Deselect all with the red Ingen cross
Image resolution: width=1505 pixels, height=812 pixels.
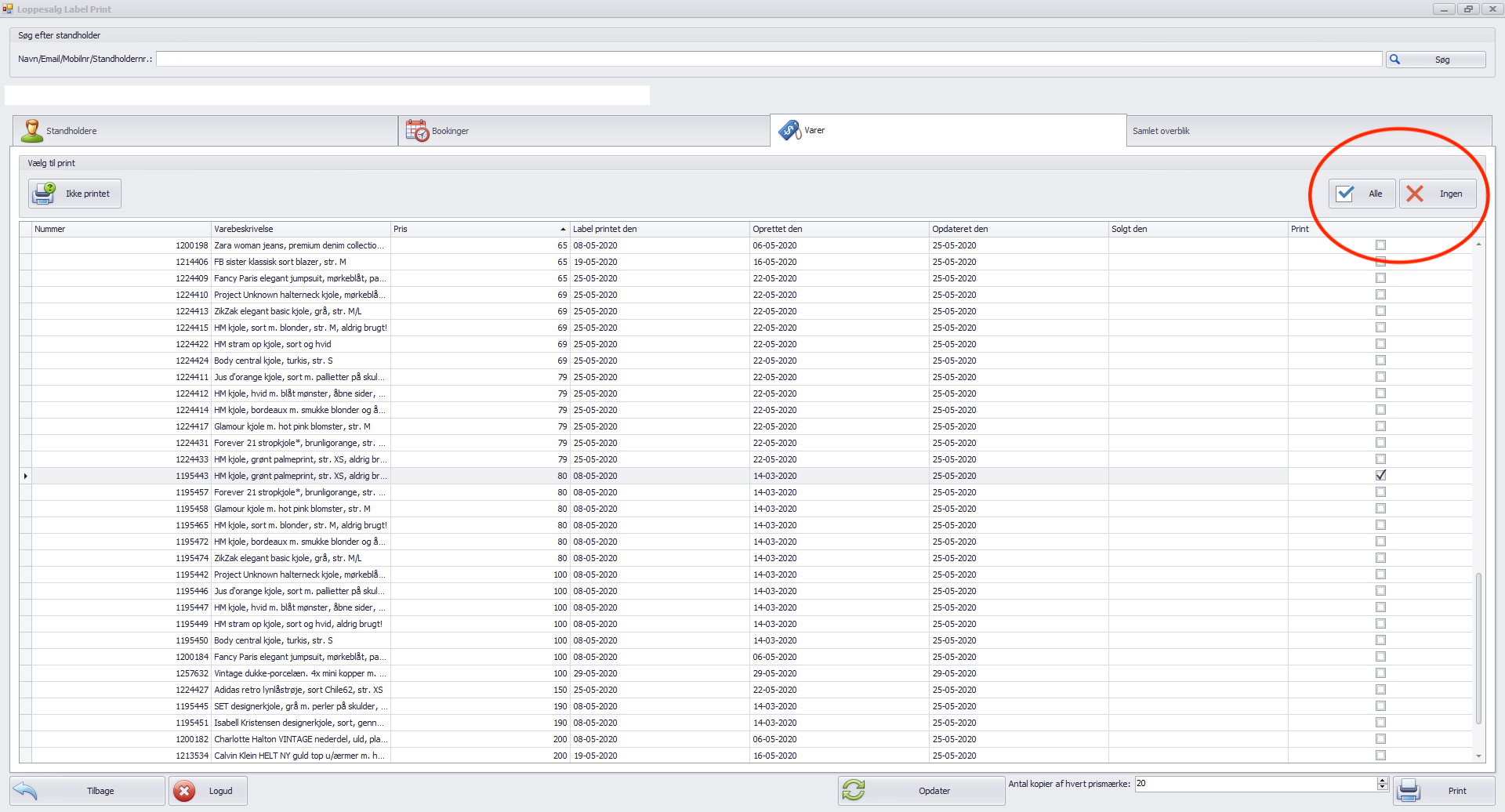point(1438,194)
